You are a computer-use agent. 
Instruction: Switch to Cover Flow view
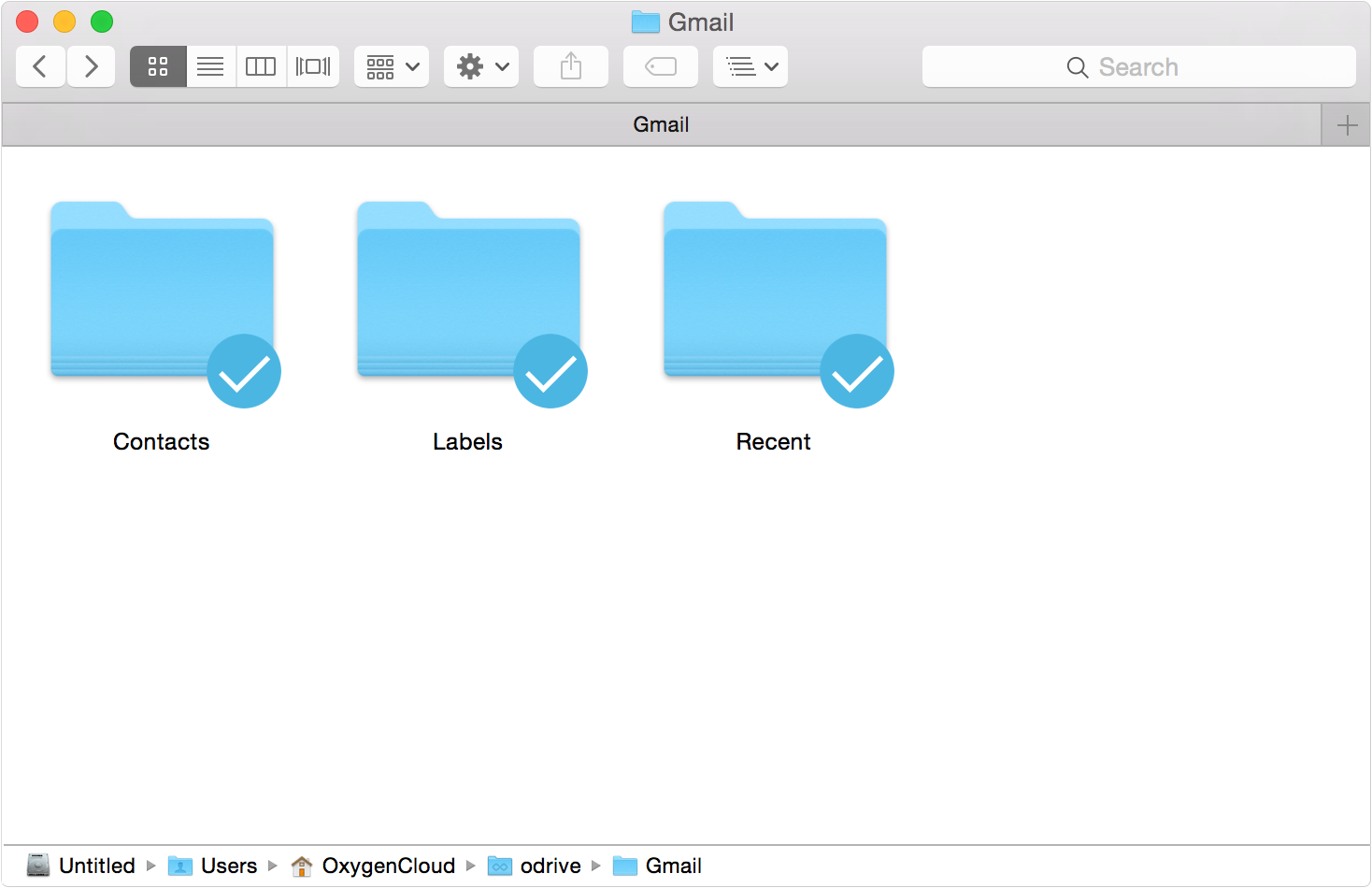pos(313,66)
